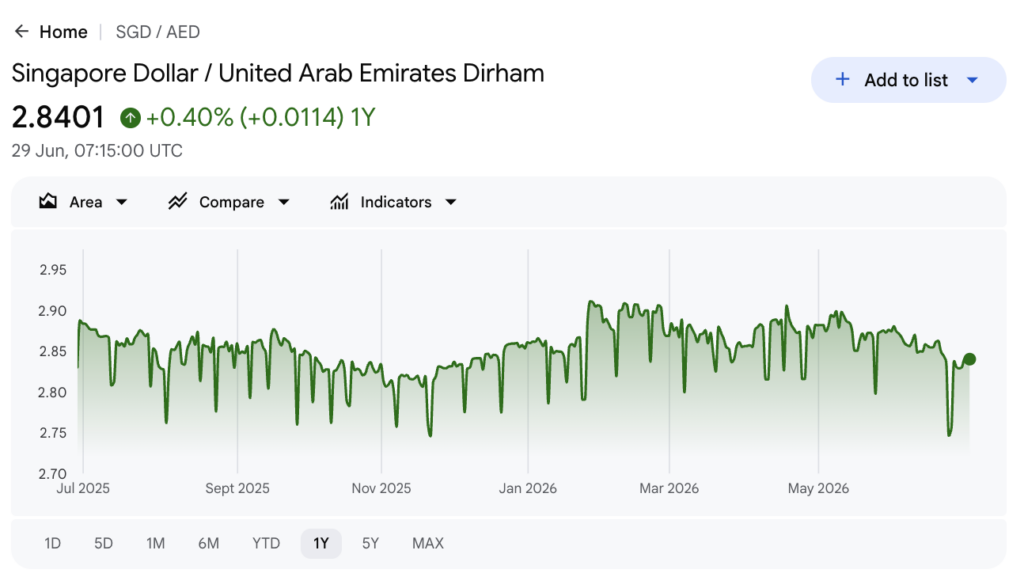This screenshot has height=573, width=1024.
Task: Choose the YTD time range
Action: coord(266,544)
